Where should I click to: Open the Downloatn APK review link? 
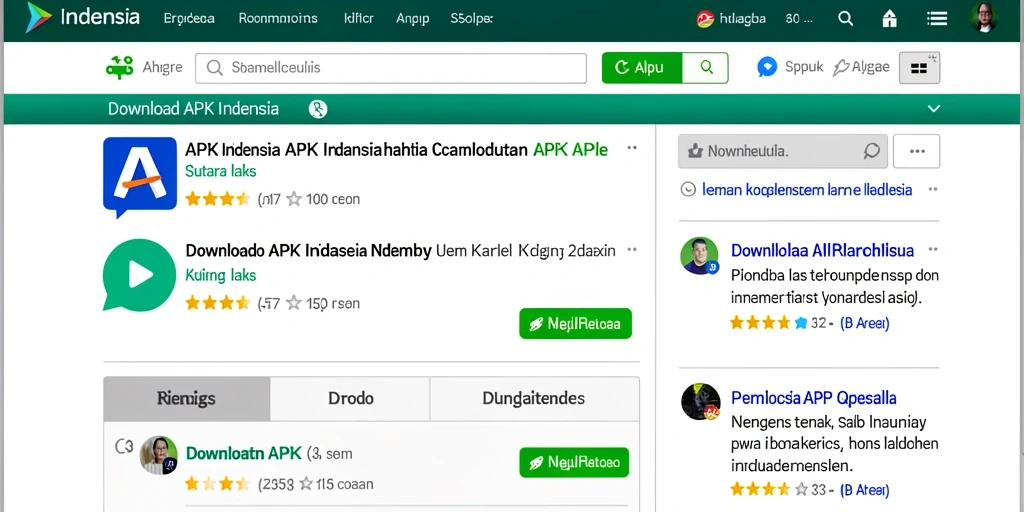[244, 453]
